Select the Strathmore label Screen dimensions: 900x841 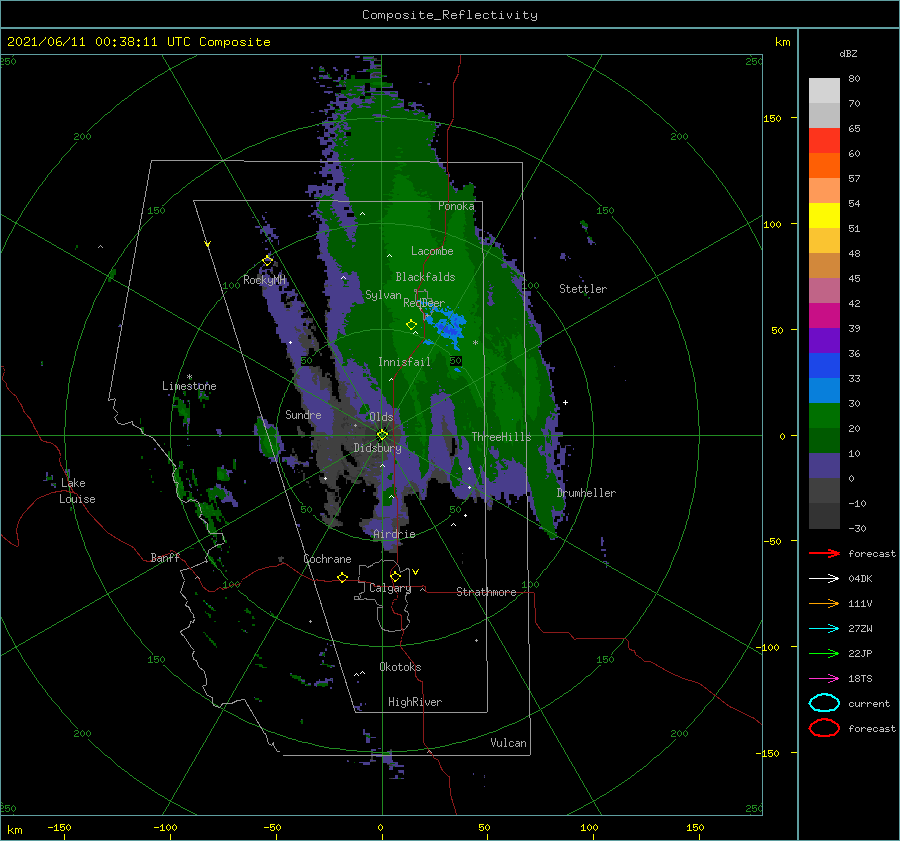pyautogui.click(x=486, y=592)
